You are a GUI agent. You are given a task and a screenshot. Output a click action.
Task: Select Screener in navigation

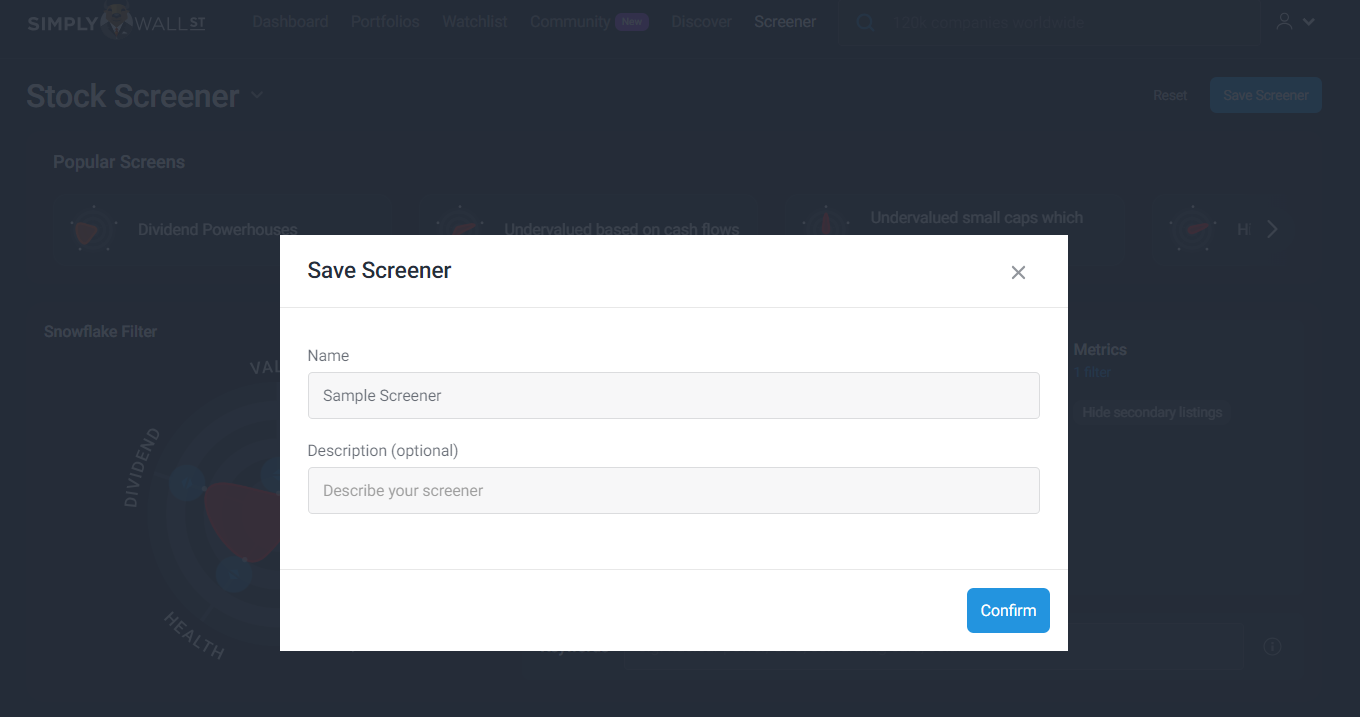pos(785,22)
